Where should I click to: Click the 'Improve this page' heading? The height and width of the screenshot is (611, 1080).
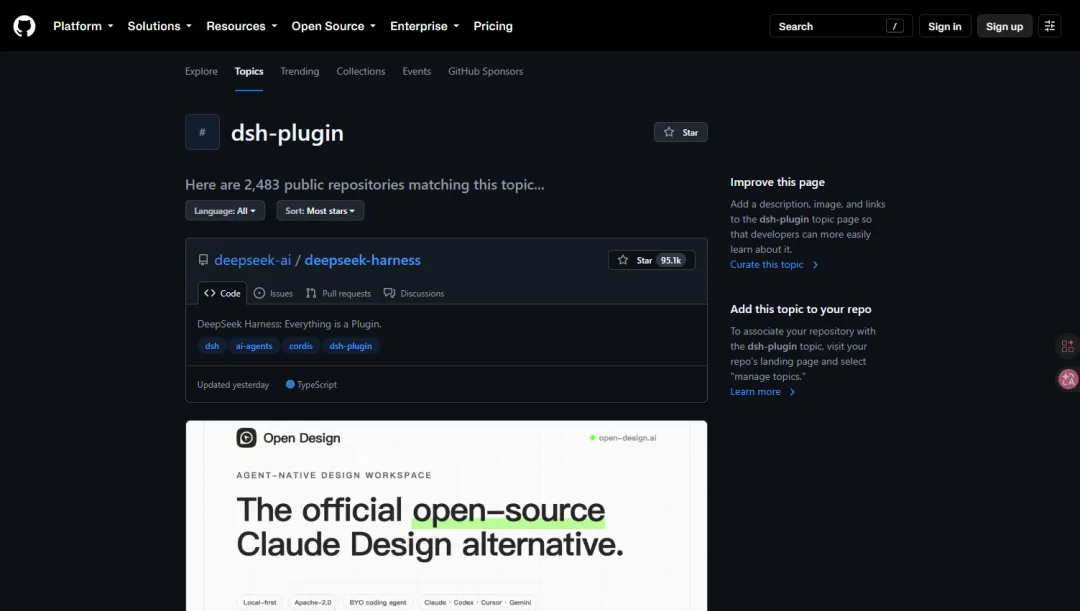[778, 182]
